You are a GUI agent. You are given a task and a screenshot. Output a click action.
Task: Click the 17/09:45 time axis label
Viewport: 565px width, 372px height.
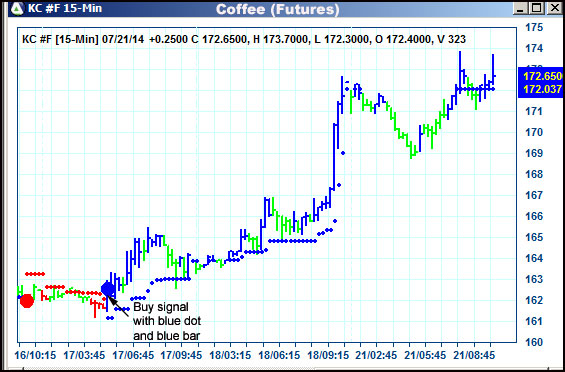point(182,355)
